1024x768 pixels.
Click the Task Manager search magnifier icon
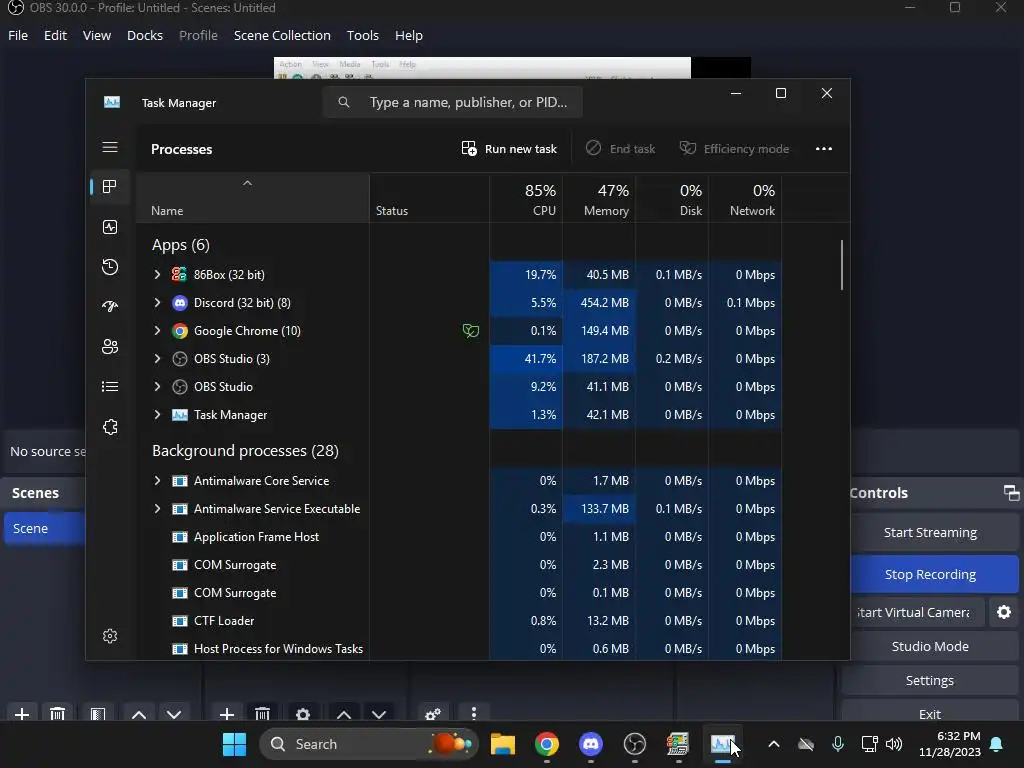tap(344, 103)
